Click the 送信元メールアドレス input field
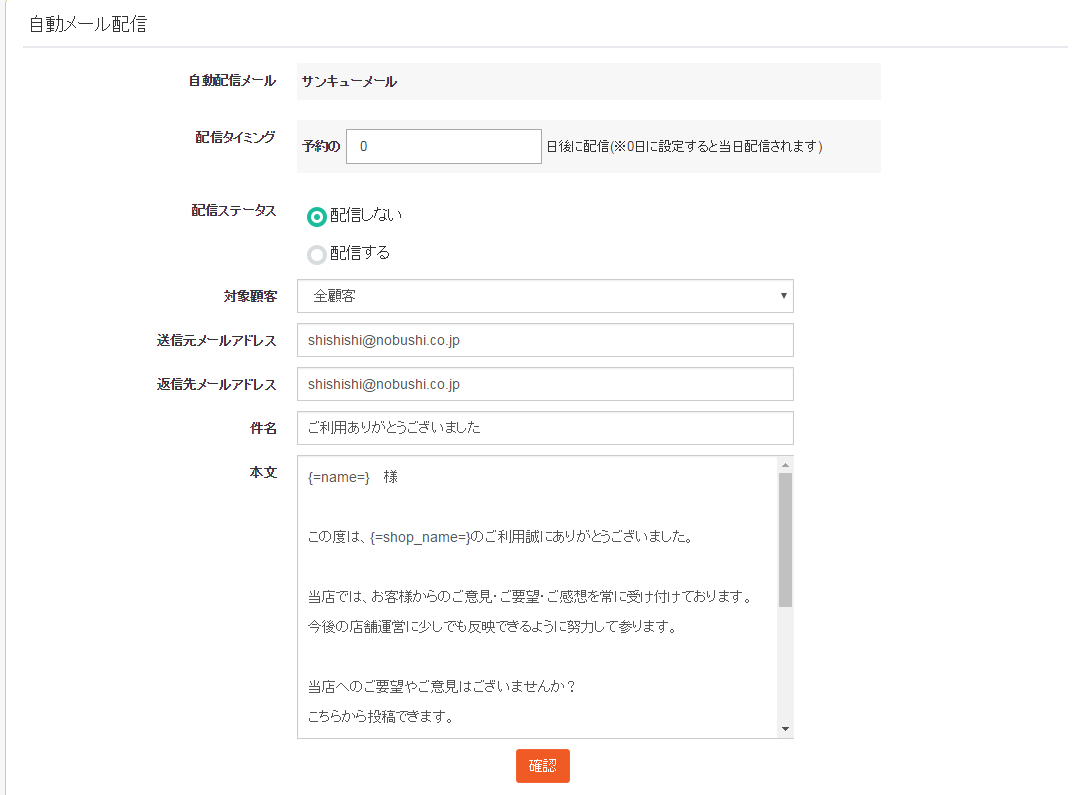 click(x=545, y=340)
